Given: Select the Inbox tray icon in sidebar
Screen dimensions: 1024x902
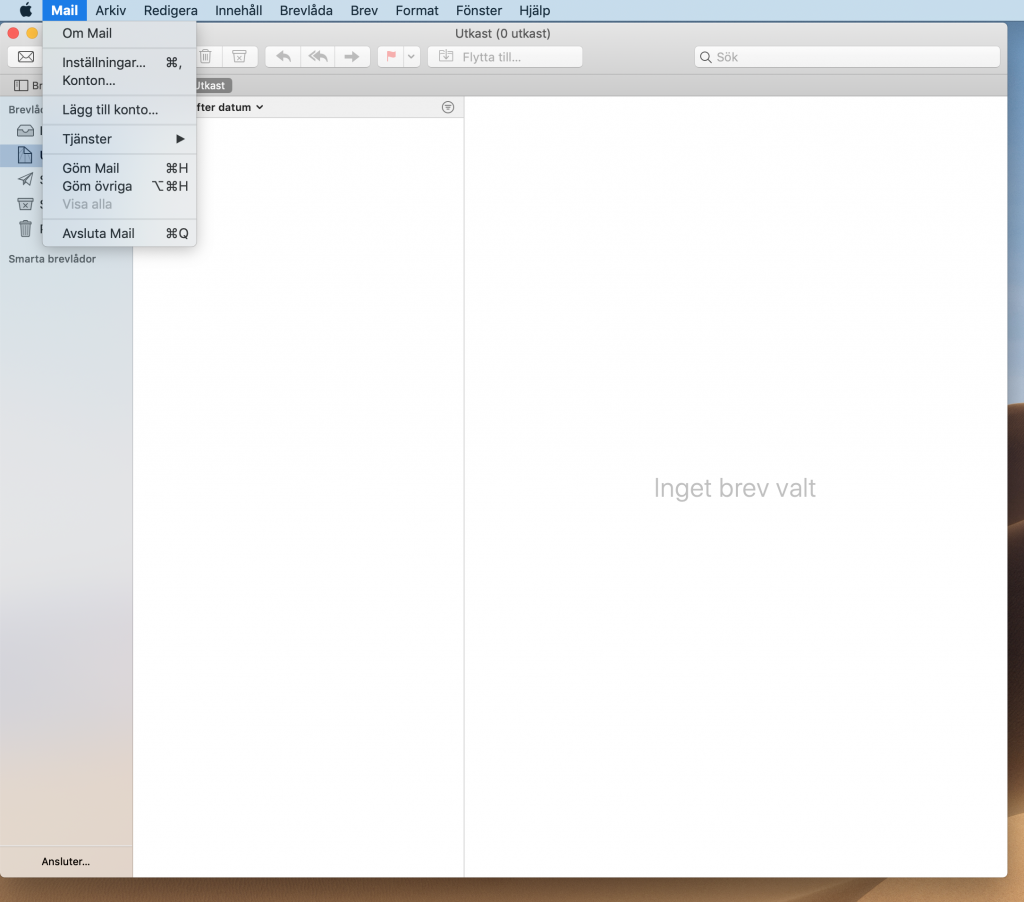Looking at the screenshot, I should pos(25,131).
